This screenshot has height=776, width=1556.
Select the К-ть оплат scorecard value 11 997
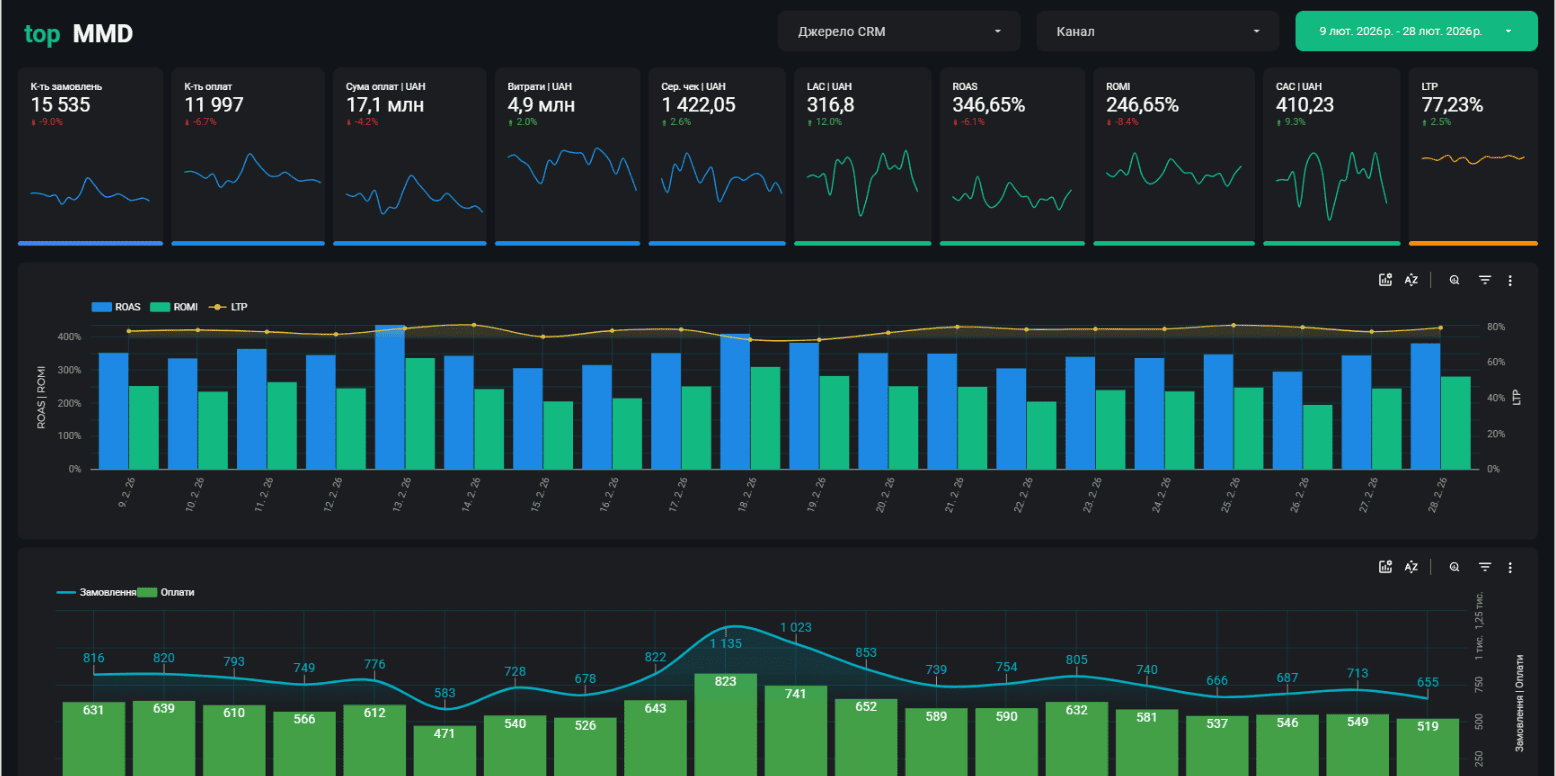click(214, 105)
